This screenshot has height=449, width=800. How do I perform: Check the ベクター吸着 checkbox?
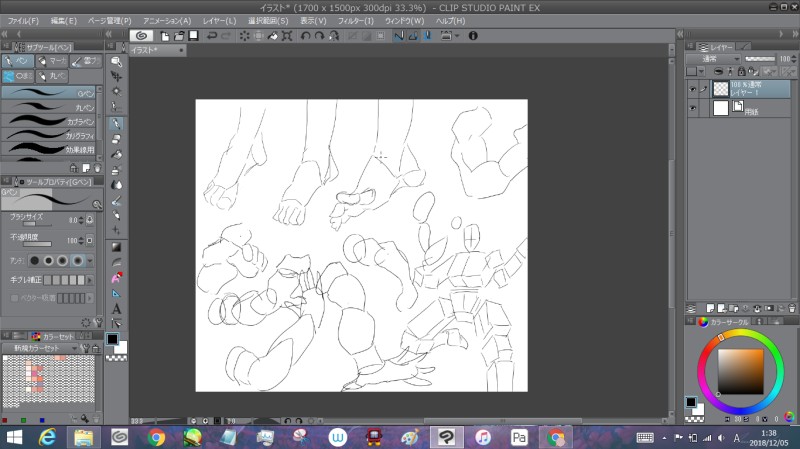14,298
